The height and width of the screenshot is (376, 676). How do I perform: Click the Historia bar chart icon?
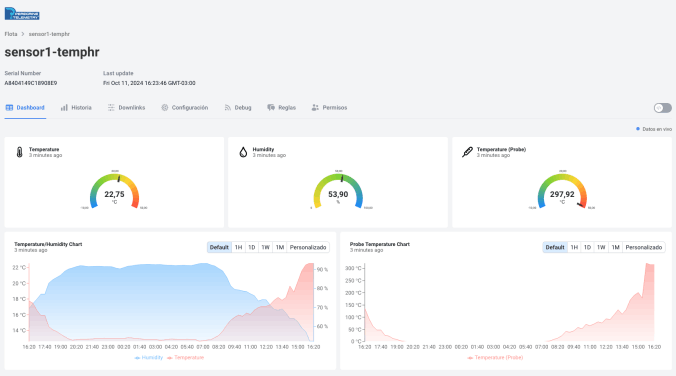click(64, 107)
